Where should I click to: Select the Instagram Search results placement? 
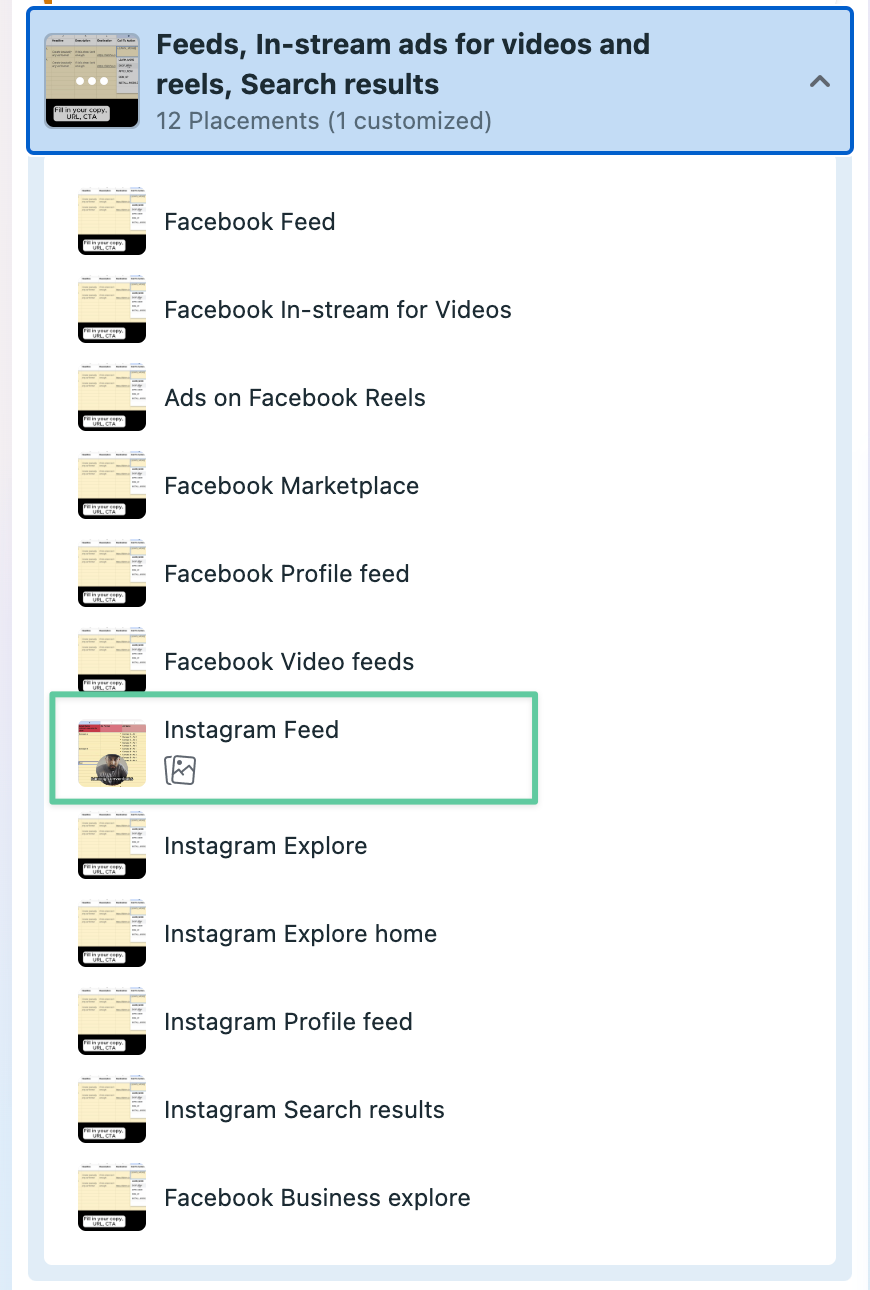click(x=304, y=1110)
